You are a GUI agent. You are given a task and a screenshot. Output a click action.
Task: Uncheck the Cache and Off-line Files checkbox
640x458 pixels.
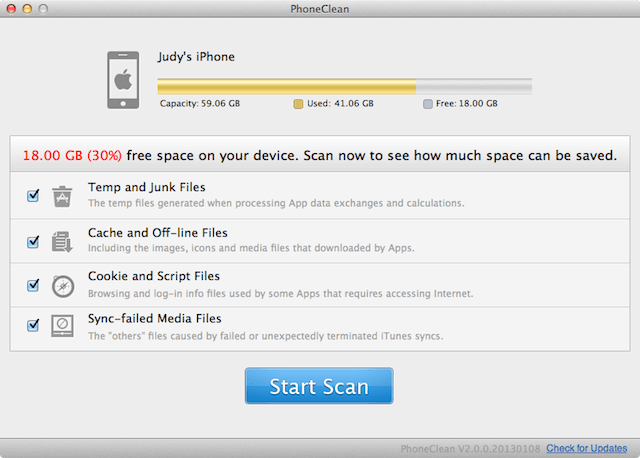33,242
